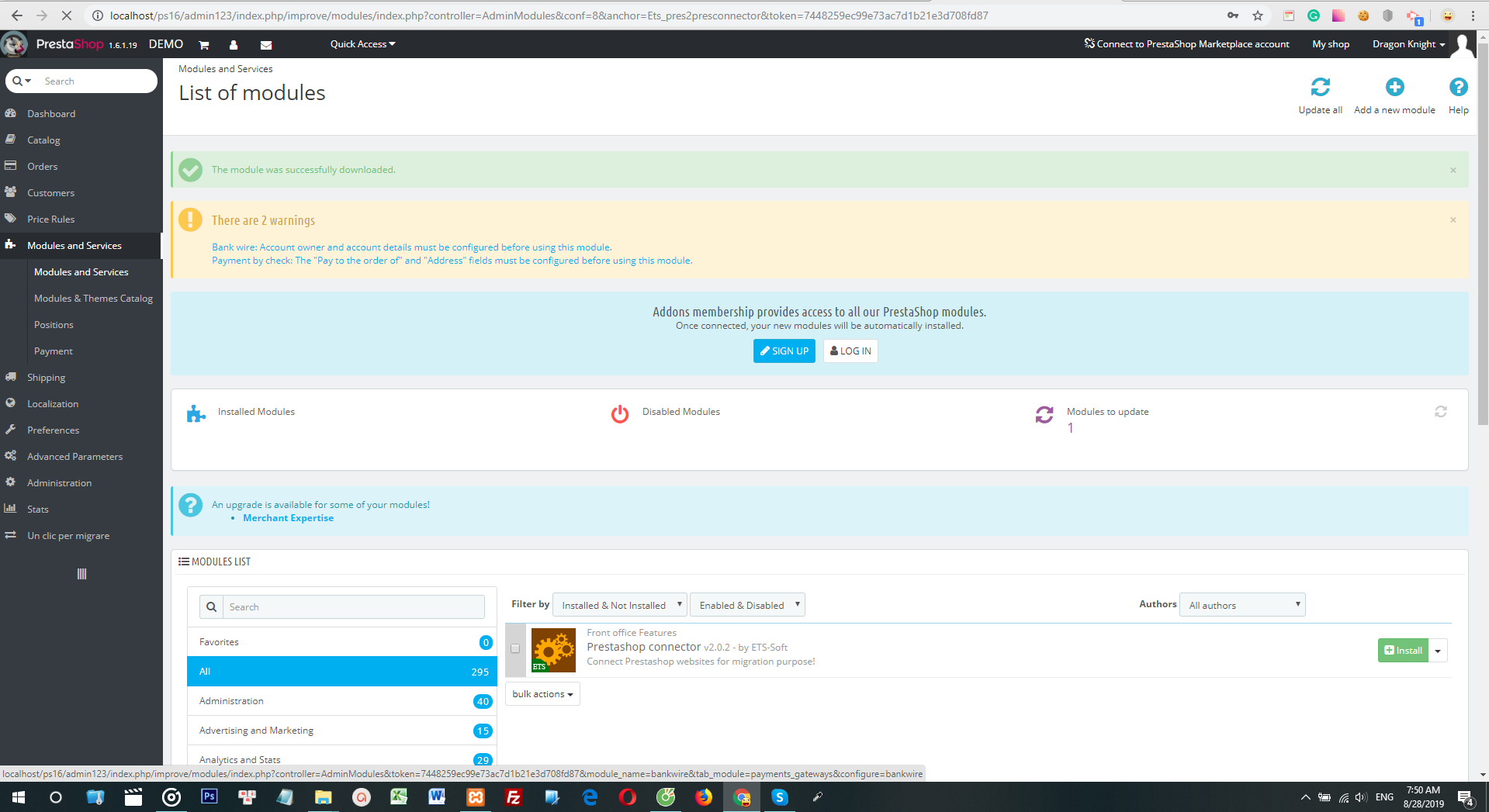Close the warnings alert box
The image size is (1489, 812).
(1453, 220)
